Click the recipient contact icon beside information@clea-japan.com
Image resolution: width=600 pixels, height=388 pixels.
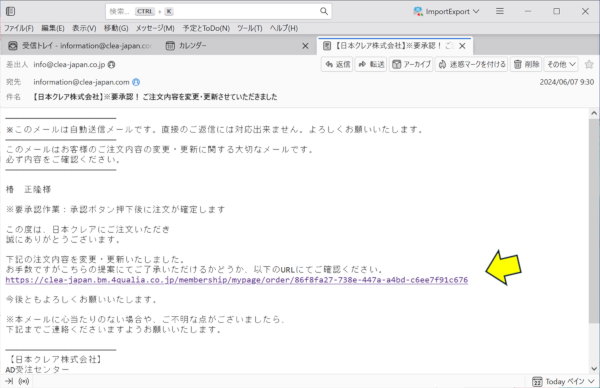click(x=136, y=82)
